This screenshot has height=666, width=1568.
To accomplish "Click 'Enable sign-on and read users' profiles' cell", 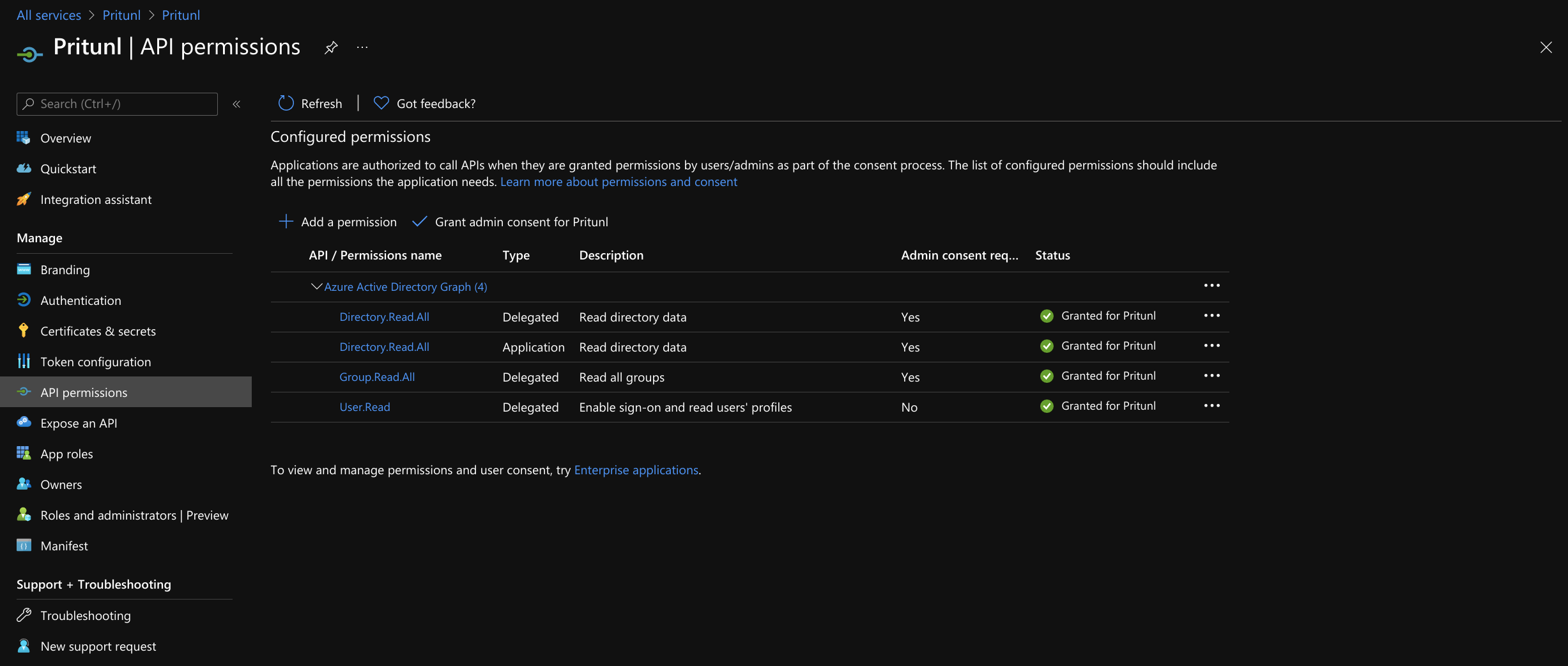I will 686,407.
